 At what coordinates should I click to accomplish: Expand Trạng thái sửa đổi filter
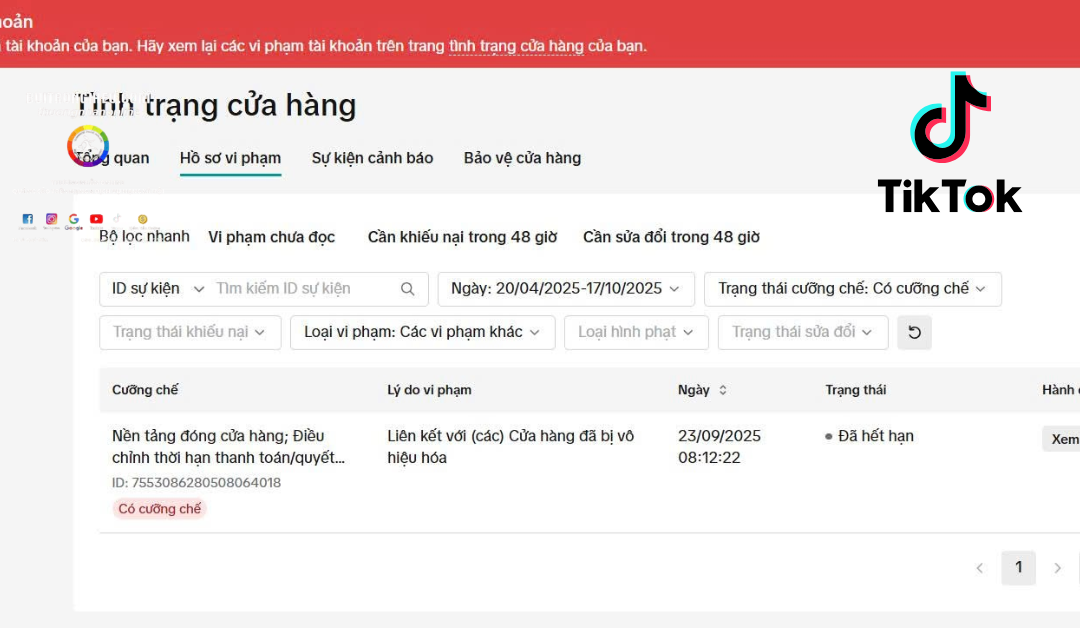click(803, 333)
